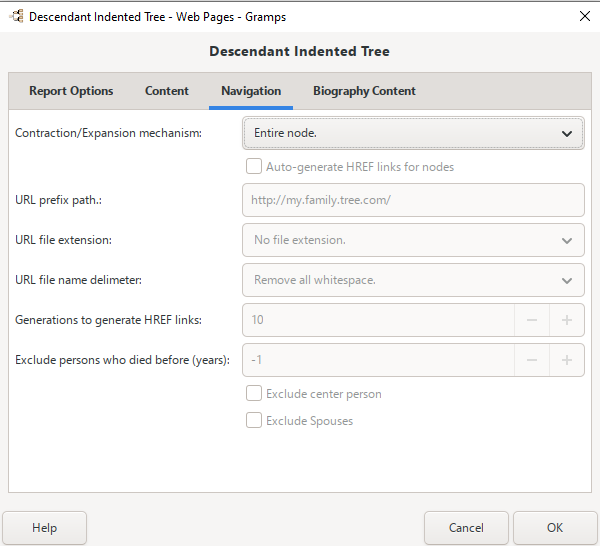Expand the URL file extension dropdown
The image size is (600, 546).
click(413, 240)
